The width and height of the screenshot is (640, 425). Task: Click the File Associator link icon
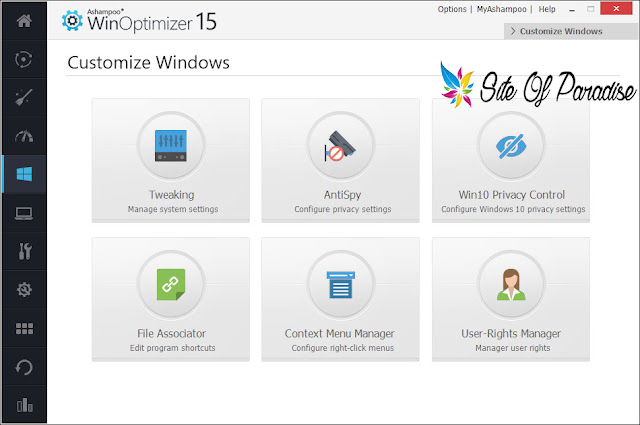(171, 285)
